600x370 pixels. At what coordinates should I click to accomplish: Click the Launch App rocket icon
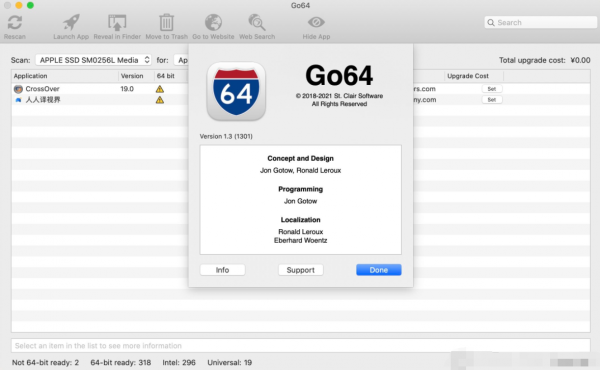(x=71, y=23)
